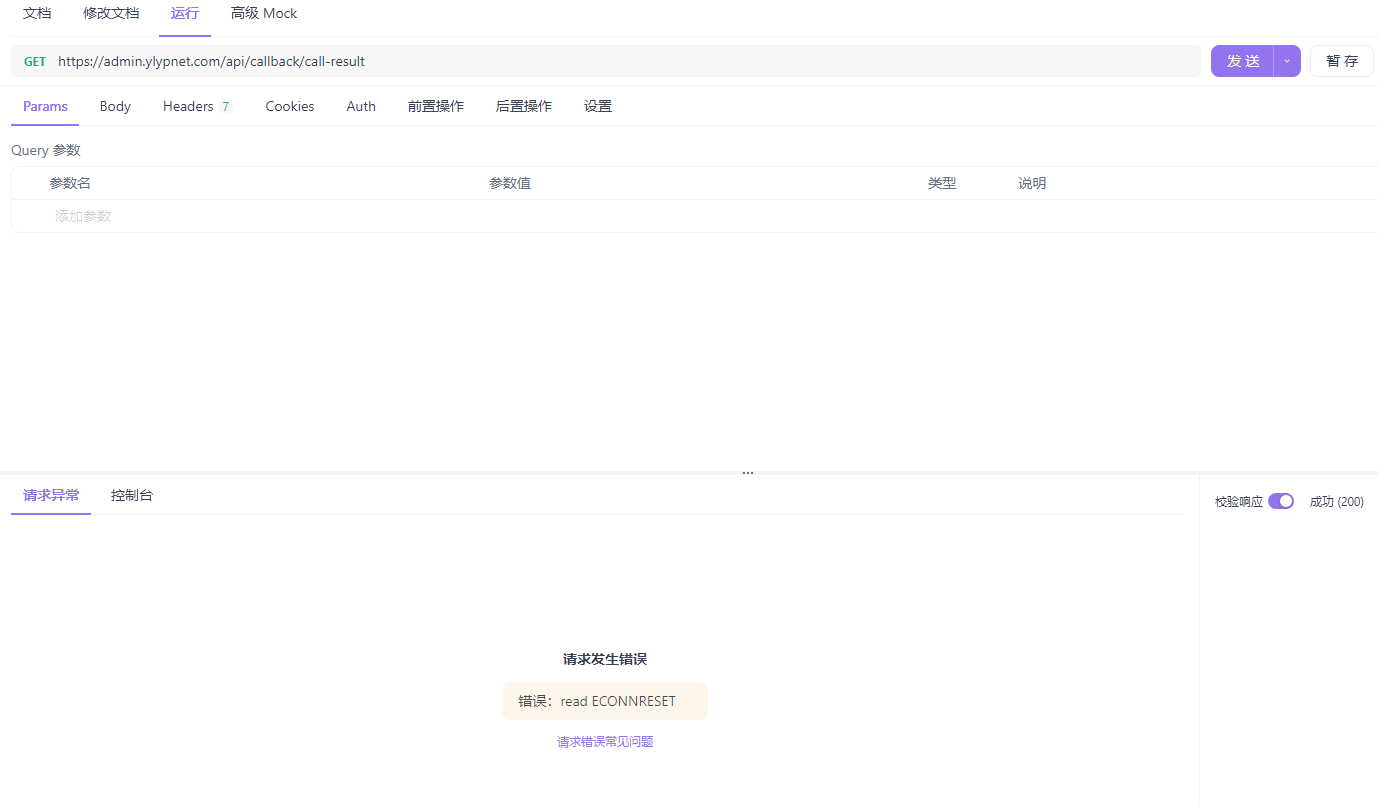Switch to the 文档 tab
Screen dimensions: 1379x805
[37, 13]
